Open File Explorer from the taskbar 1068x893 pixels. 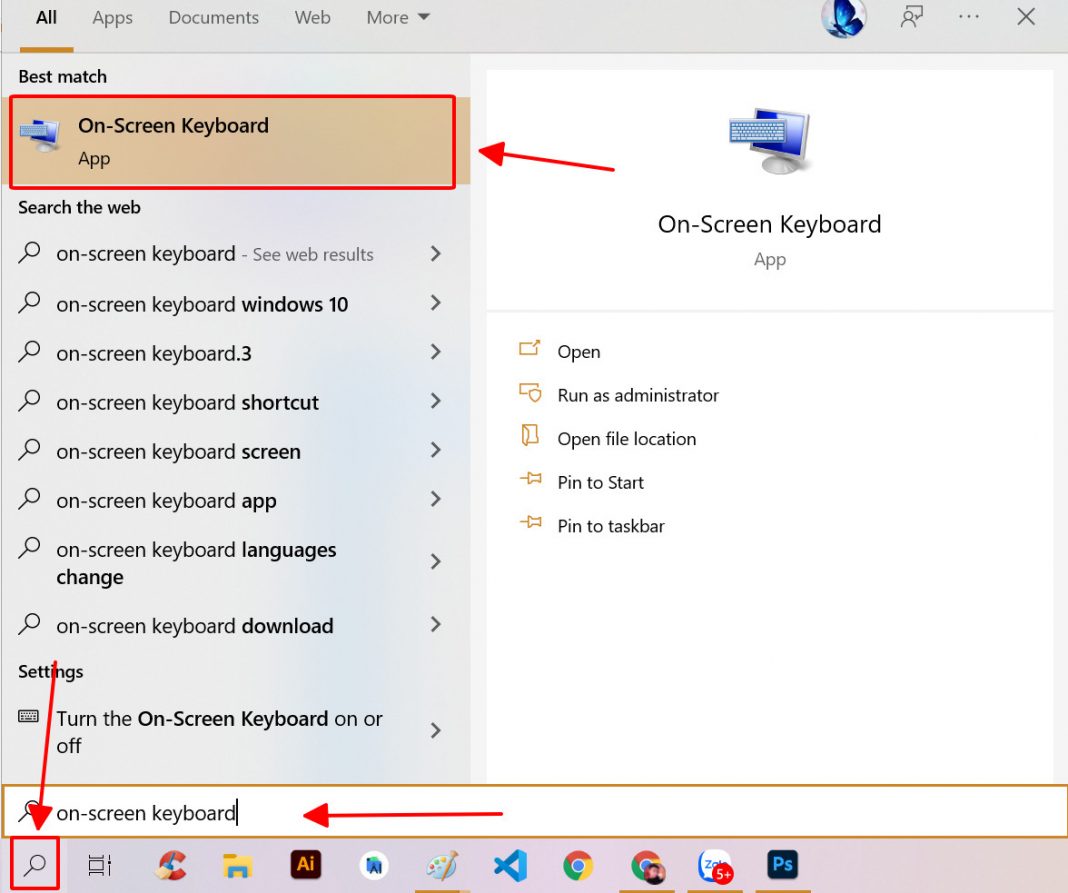click(x=237, y=865)
